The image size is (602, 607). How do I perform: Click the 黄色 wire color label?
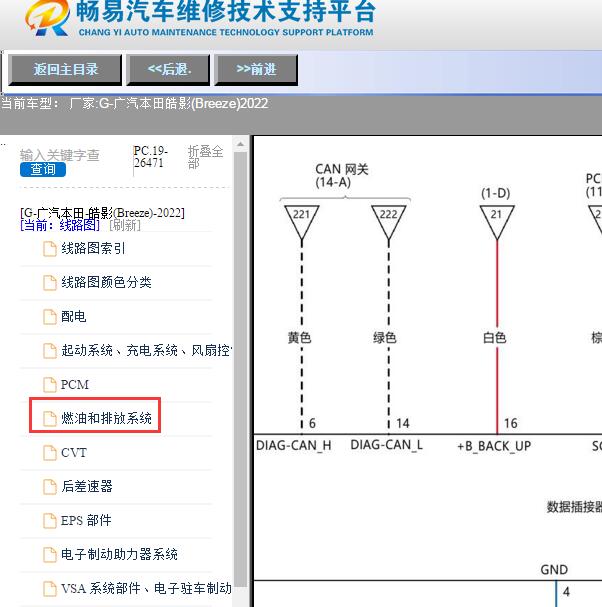(299, 338)
